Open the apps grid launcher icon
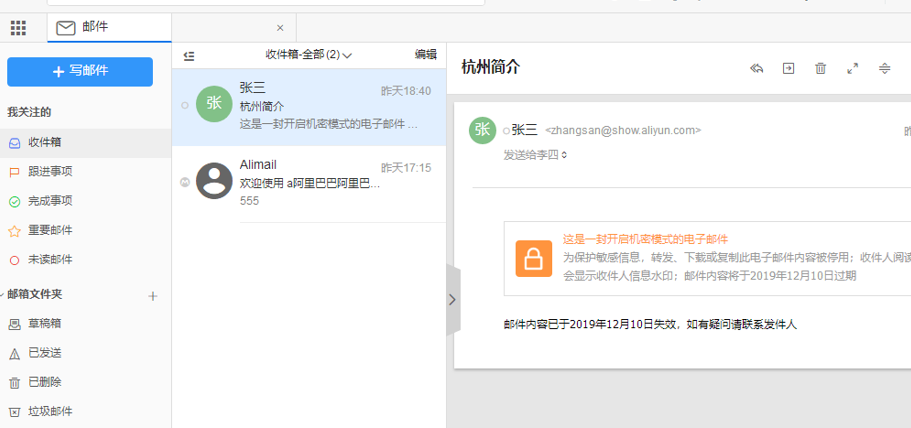This screenshot has width=911, height=428. 18,28
